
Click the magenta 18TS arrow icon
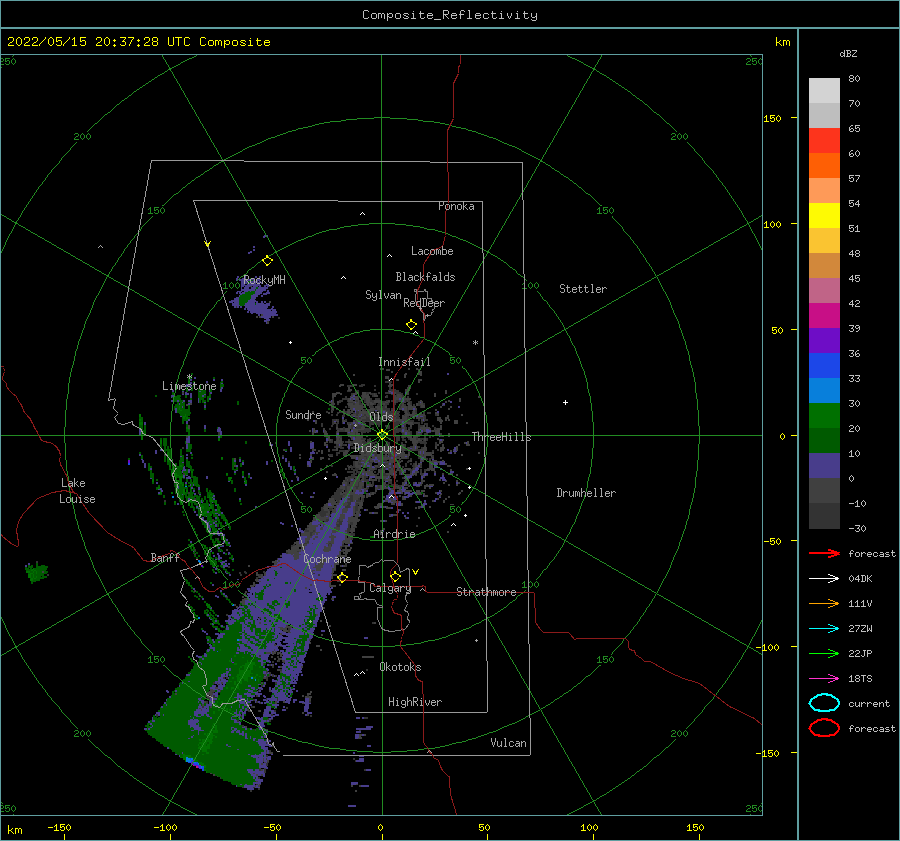[824, 679]
